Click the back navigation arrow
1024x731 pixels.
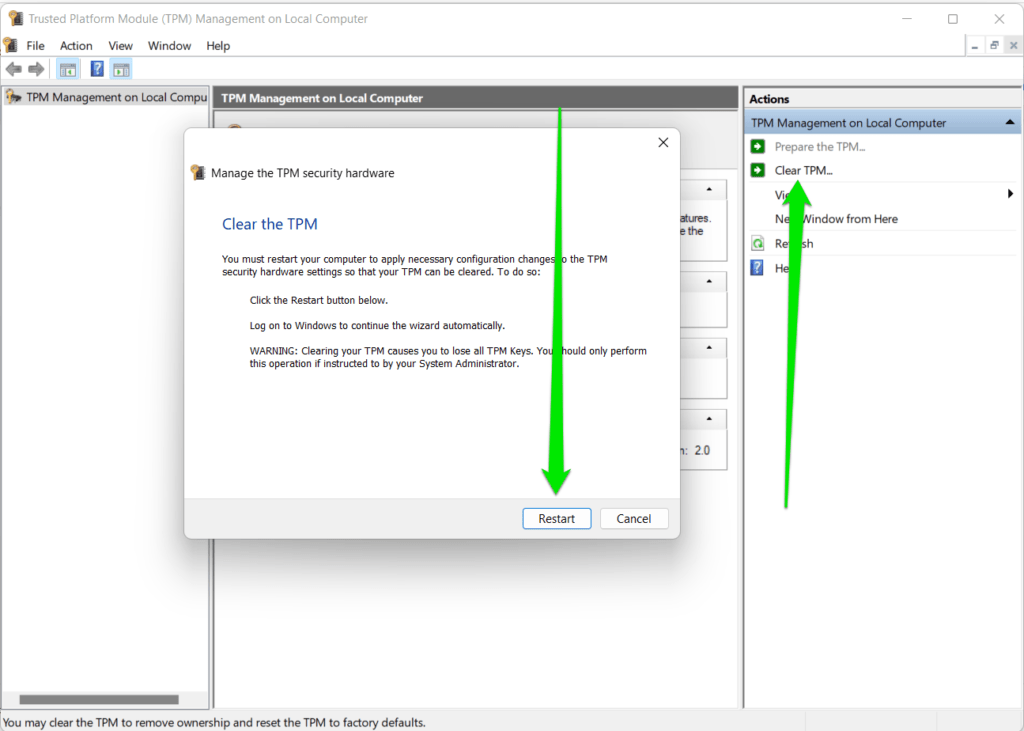[x=13, y=68]
